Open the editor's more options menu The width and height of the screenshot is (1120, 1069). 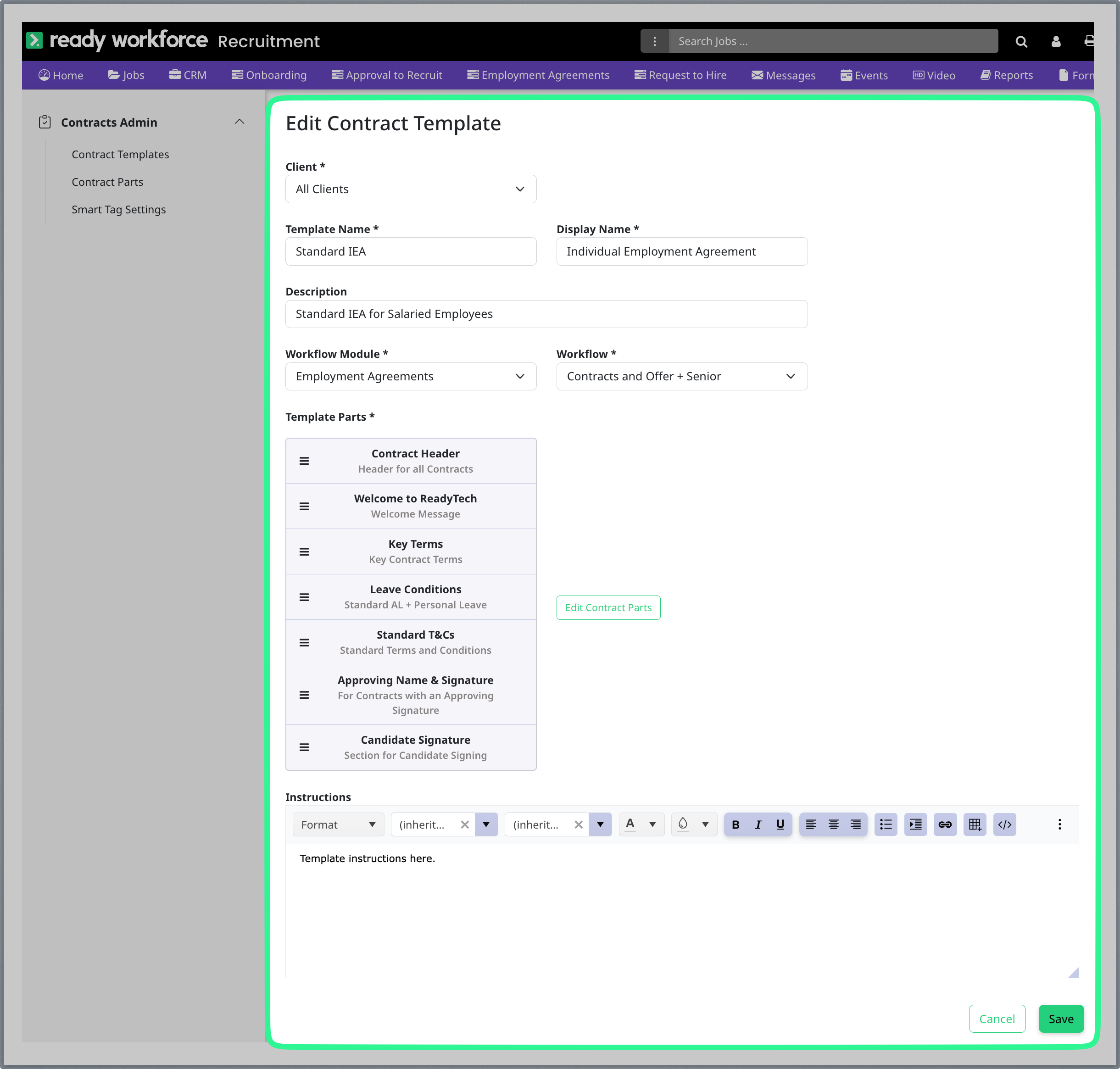(x=1059, y=824)
